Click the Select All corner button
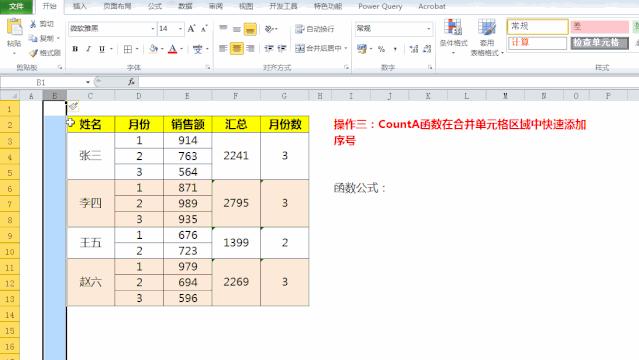Image resolution: width=639 pixels, height=360 pixels. pos(9,96)
